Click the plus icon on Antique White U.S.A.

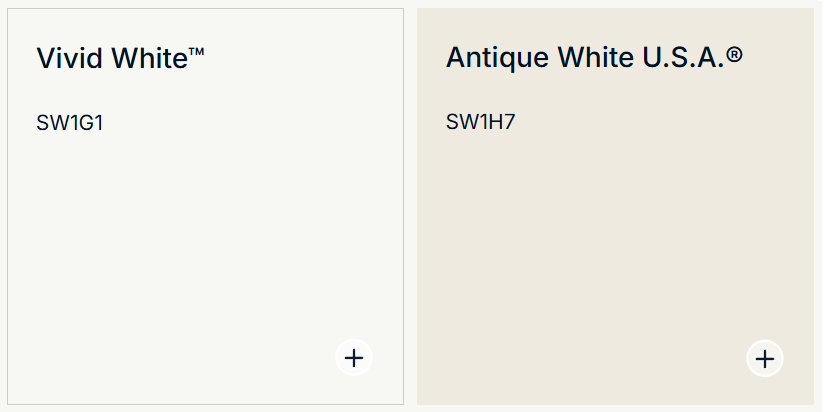pyautogui.click(x=765, y=358)
